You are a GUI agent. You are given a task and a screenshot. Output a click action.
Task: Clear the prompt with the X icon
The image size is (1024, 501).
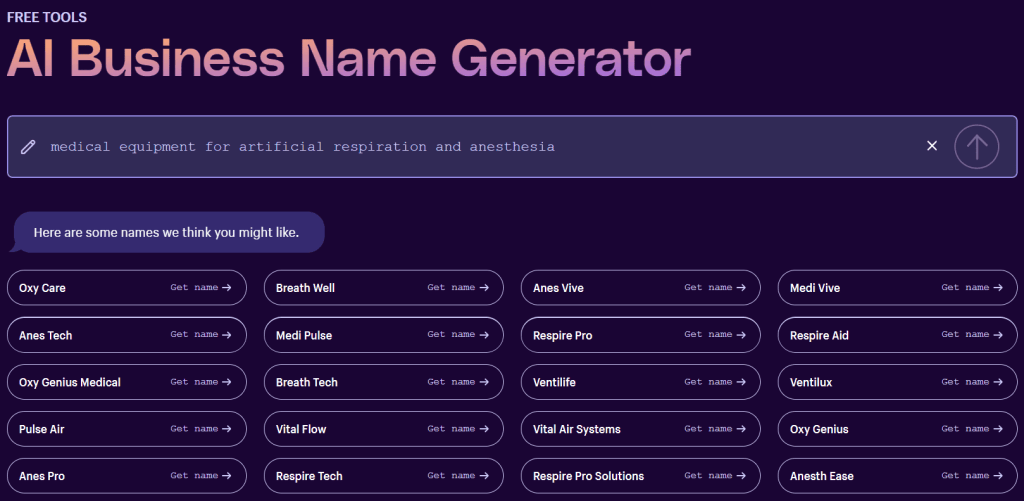pos(932,146)
